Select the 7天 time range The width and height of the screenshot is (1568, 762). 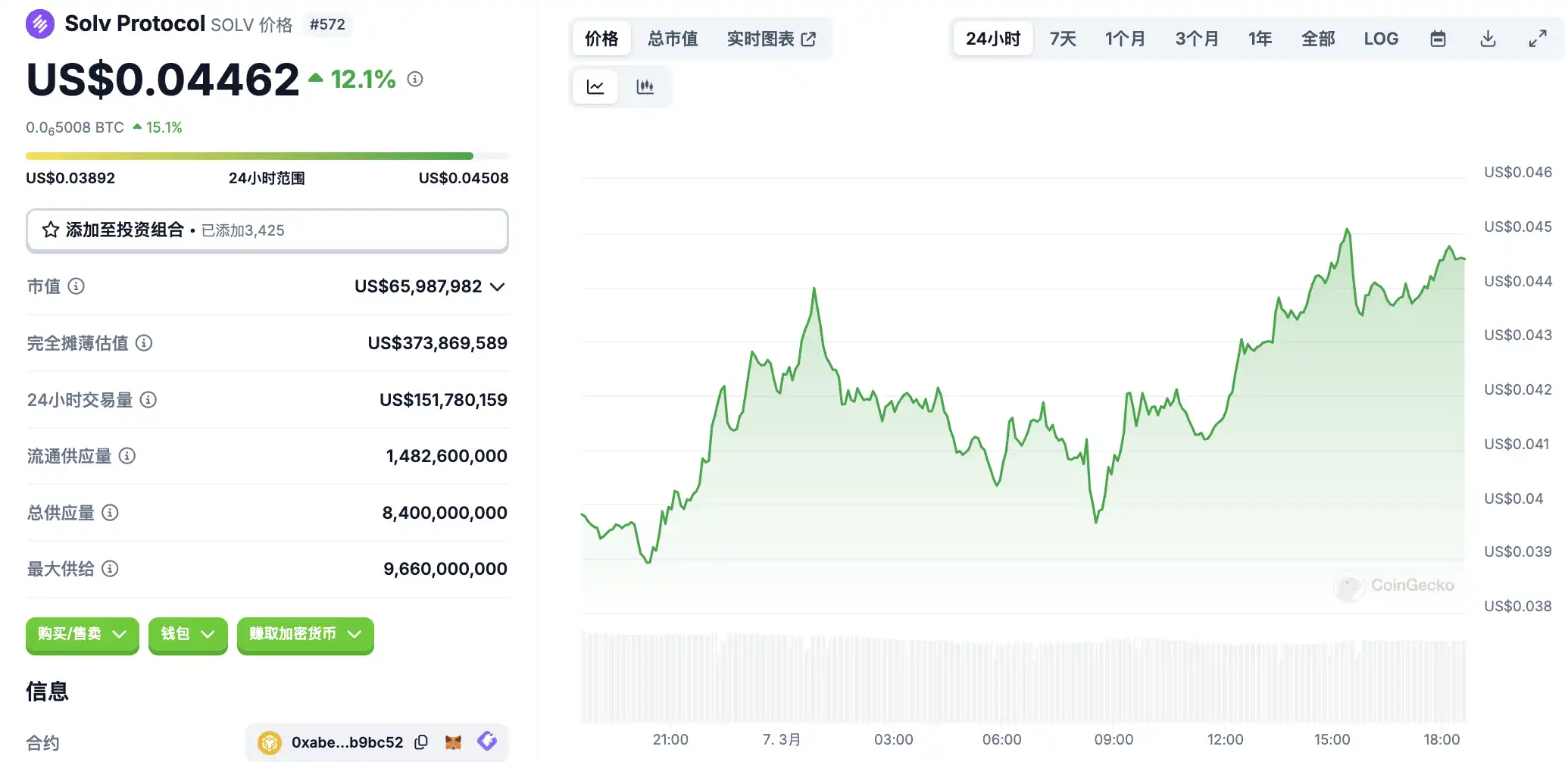coord(1063,39)
